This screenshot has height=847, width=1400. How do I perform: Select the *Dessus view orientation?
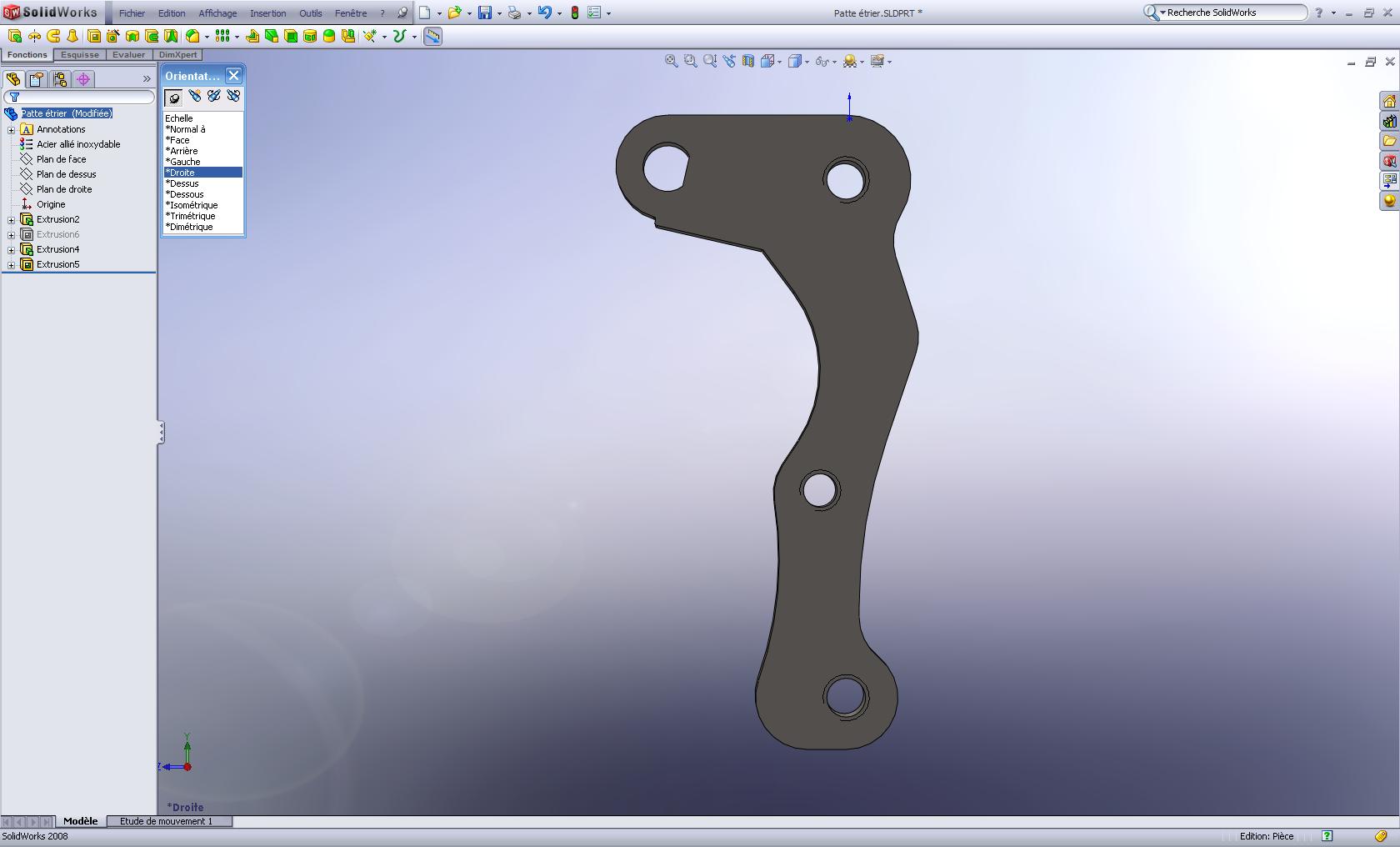click(x=182, y=183)
